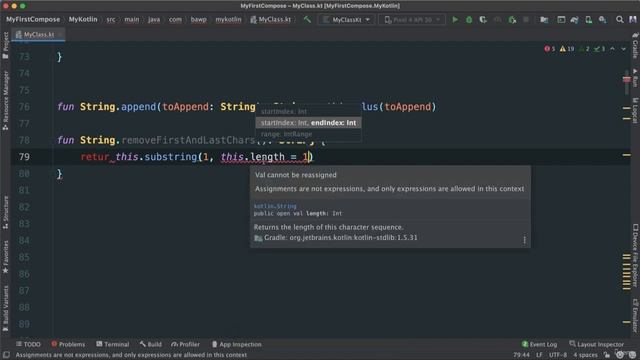640x360 pixels.
Task: Open Project Structure from the toolbar folder icon
Action: point(544,19)
